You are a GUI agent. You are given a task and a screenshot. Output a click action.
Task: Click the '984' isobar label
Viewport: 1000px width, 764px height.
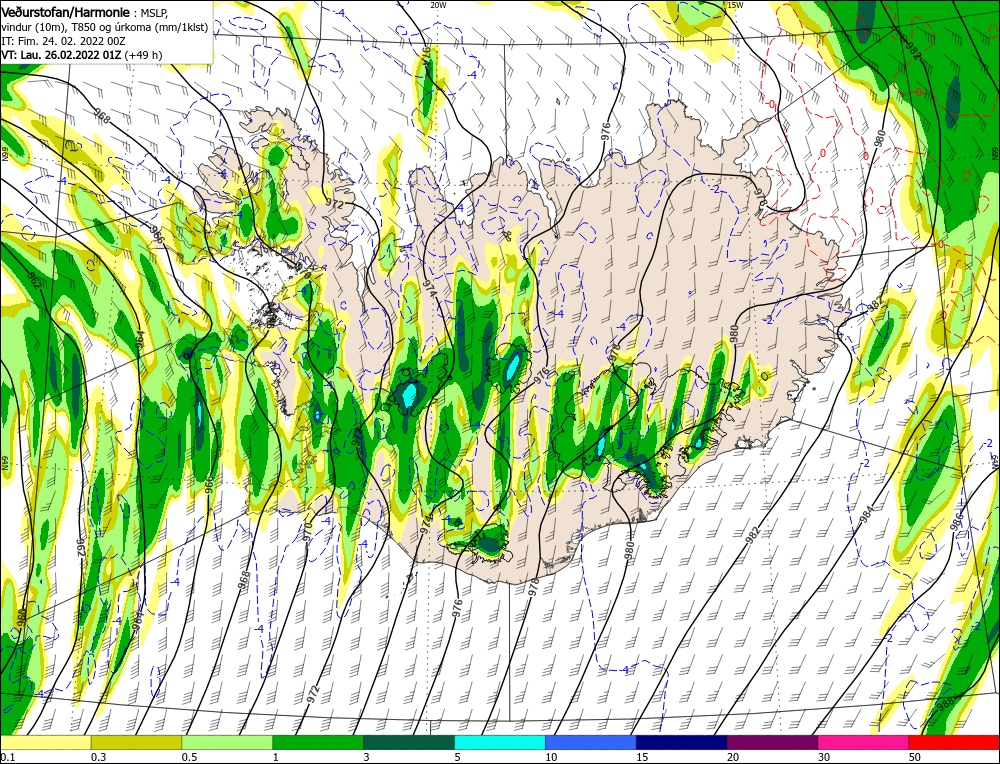click(x=868, y=514)
